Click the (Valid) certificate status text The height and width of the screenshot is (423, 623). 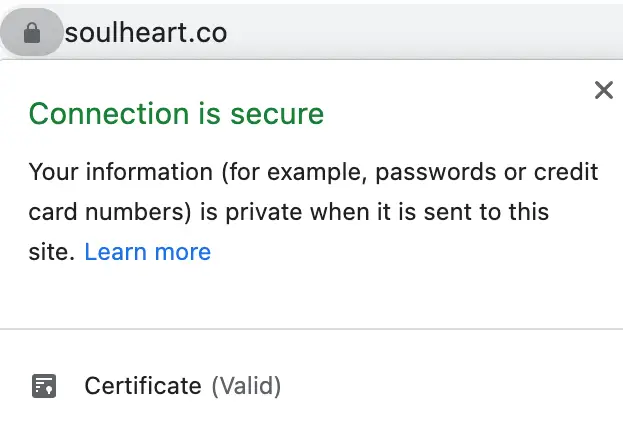246,386
